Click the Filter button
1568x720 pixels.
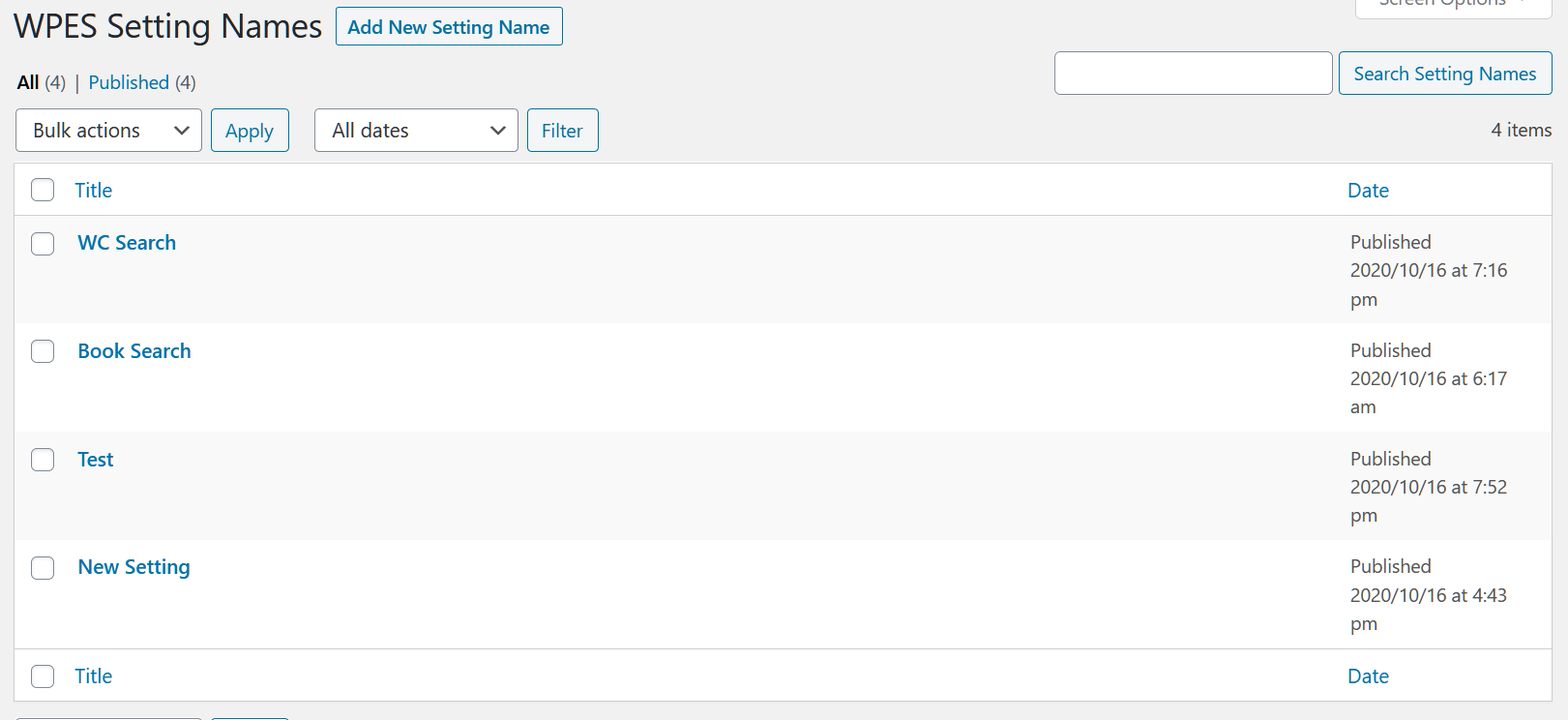coord(562,131)
